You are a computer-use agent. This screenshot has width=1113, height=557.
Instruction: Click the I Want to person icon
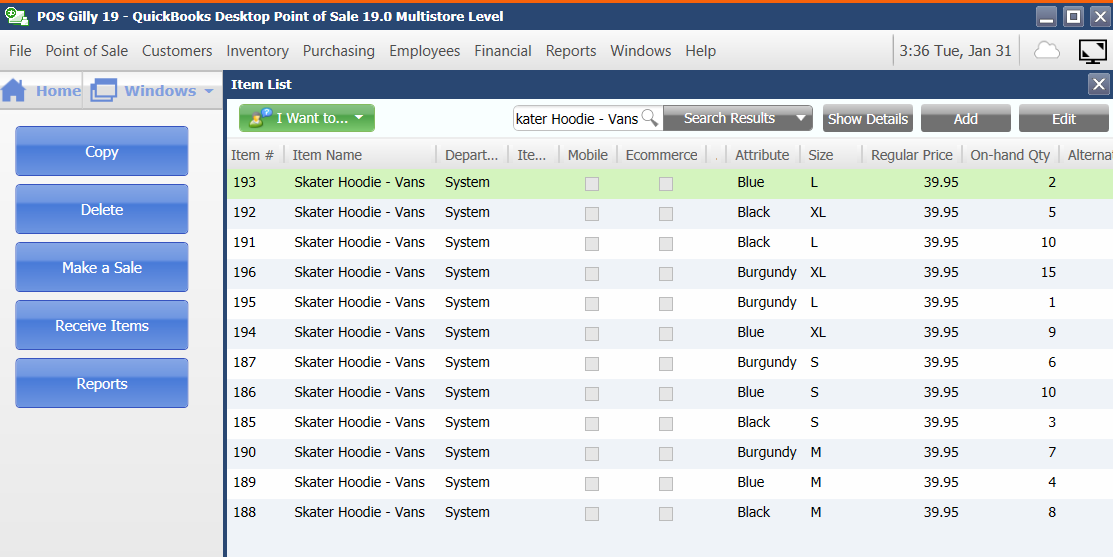click(x=259, y=118)
